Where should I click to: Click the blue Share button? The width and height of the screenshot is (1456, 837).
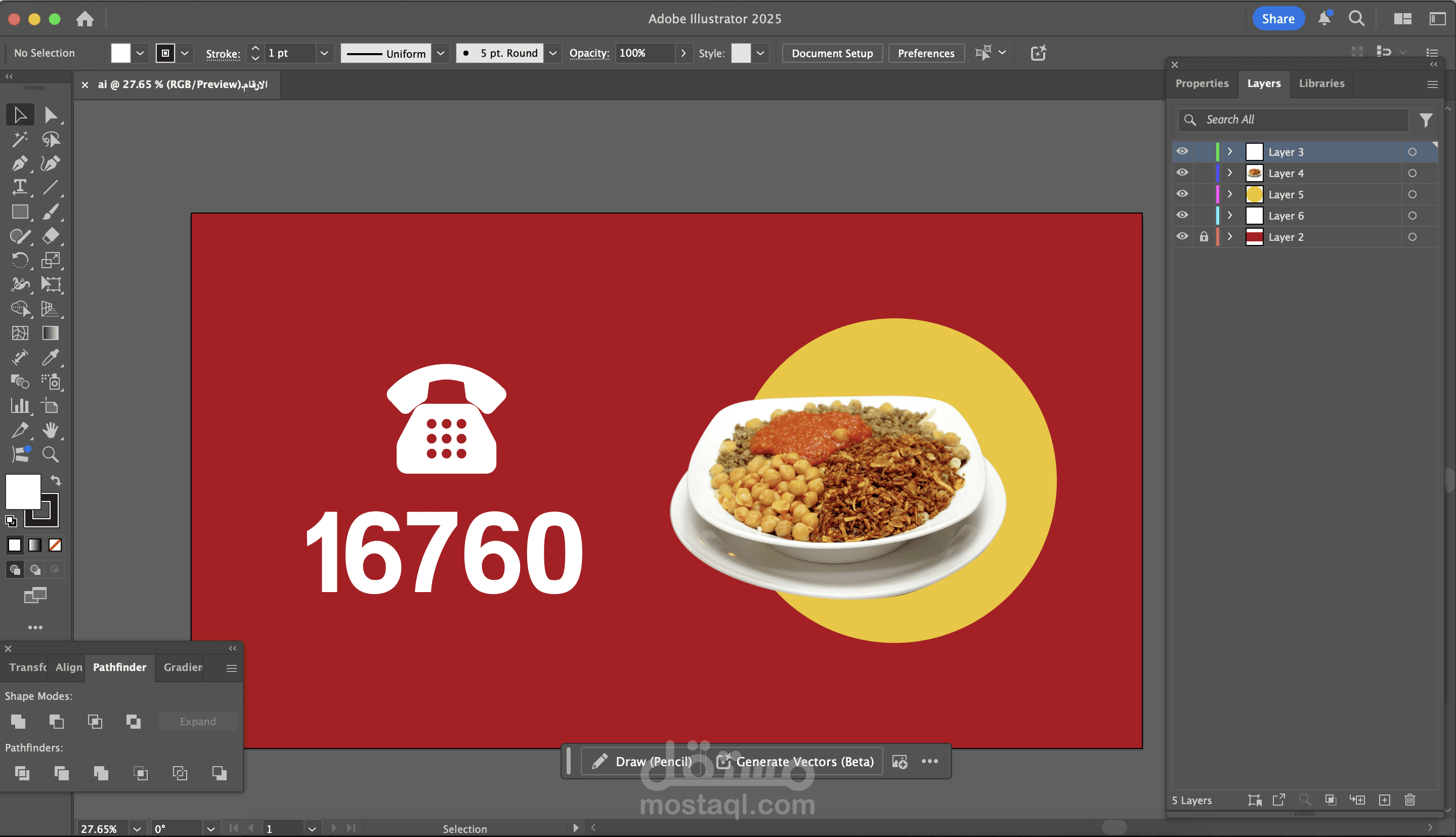(x=1278, y=18)
